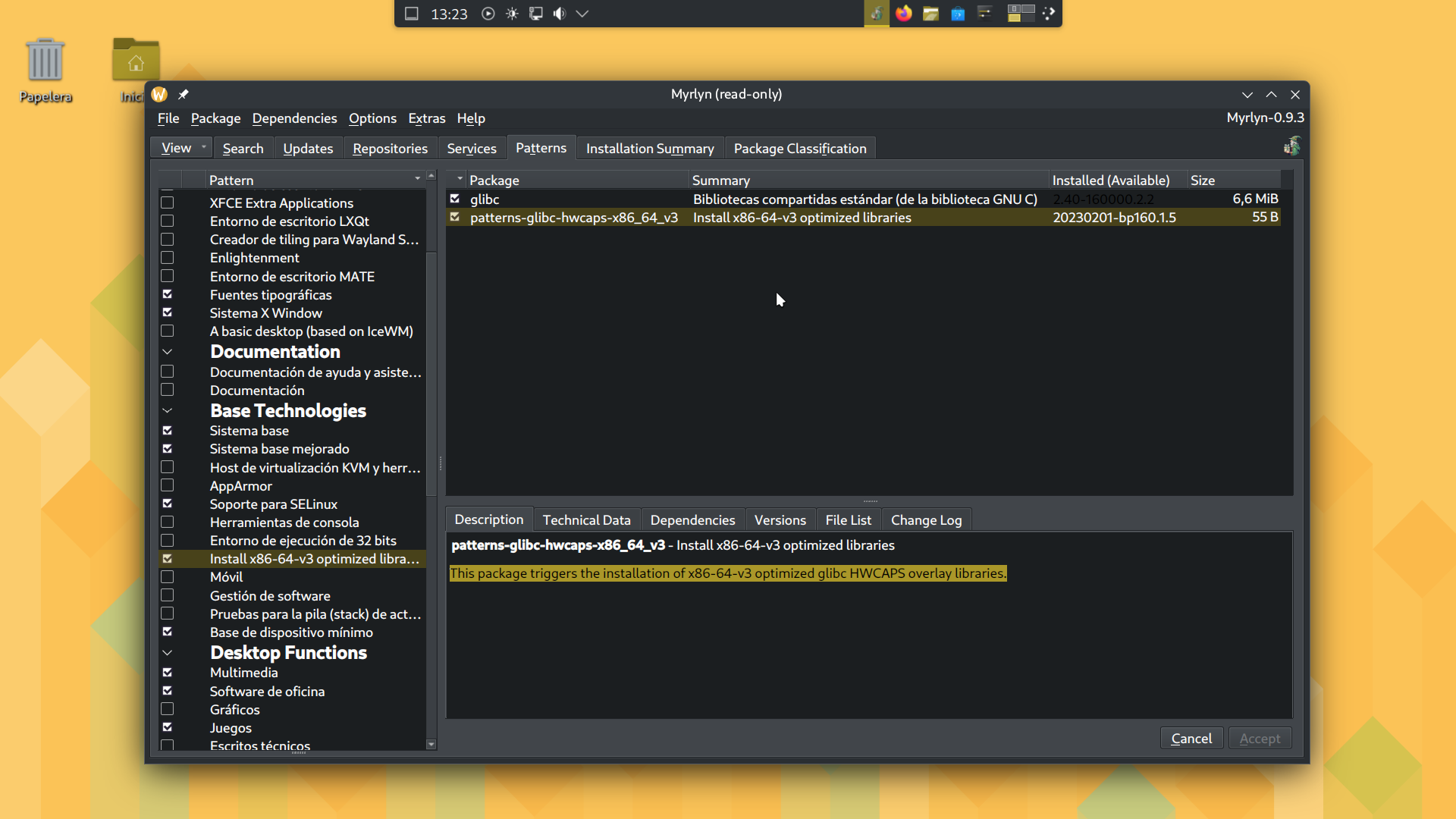1456x819 pixels.
Task: Open the File menu
Action: tap(168, 118)
